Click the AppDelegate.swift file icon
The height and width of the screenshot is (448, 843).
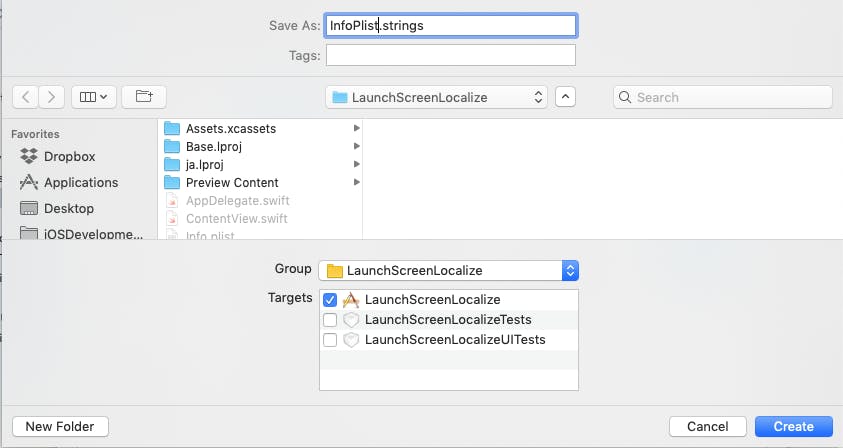[x=172, y=201]
